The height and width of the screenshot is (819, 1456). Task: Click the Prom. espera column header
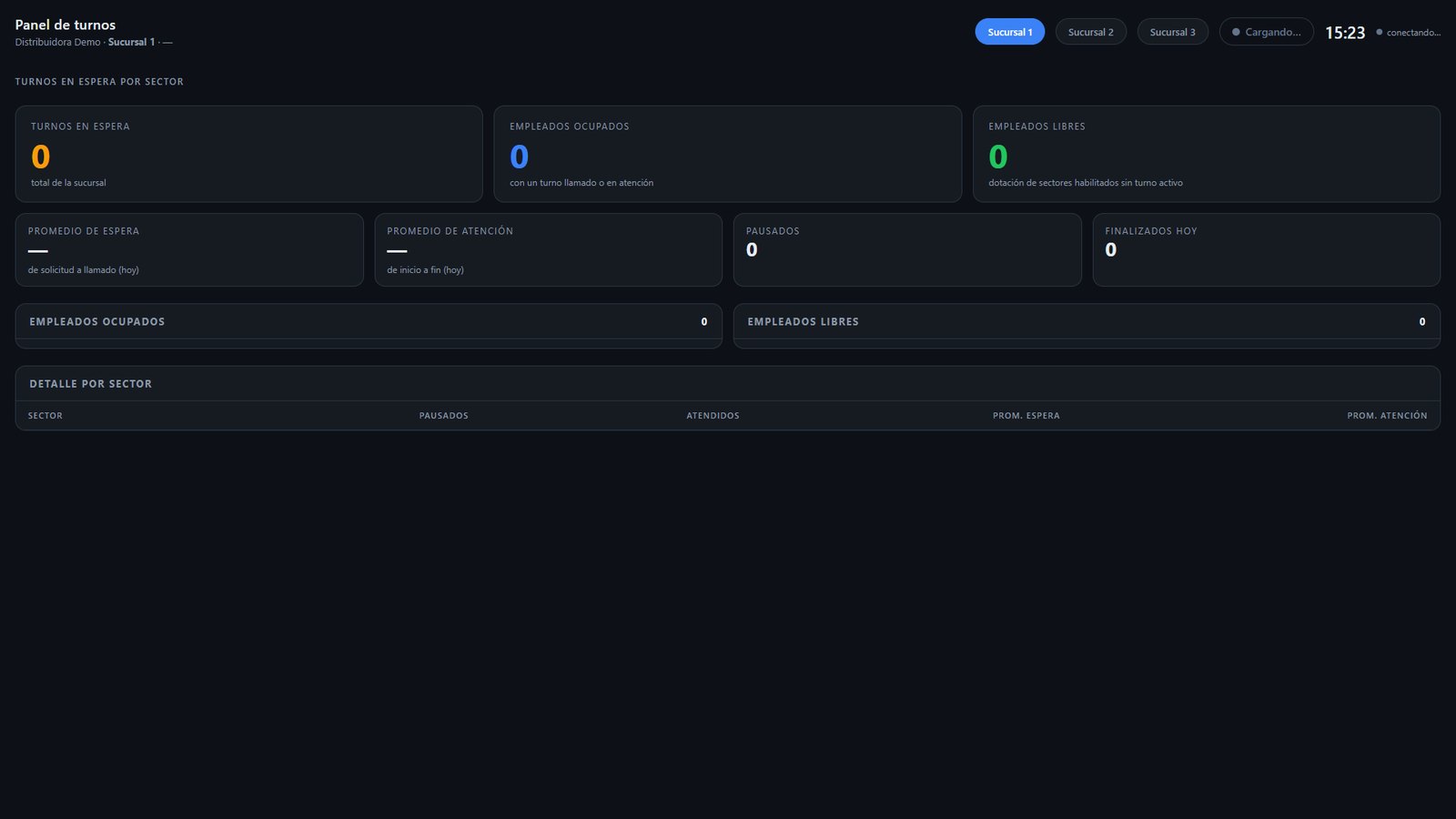coord(1026,416)
